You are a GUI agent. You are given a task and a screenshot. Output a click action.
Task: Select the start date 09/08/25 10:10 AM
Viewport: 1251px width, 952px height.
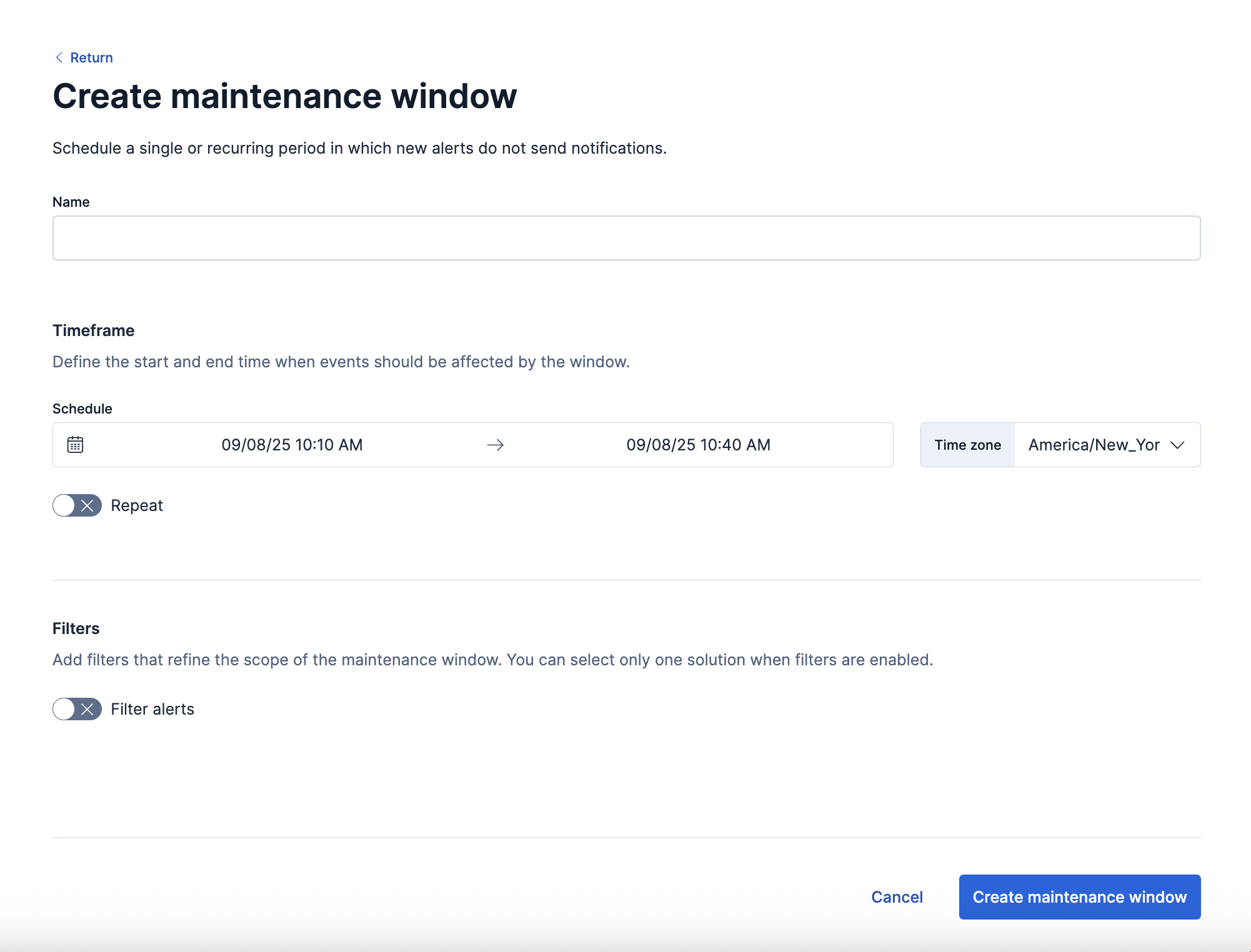tap(292, 445)
